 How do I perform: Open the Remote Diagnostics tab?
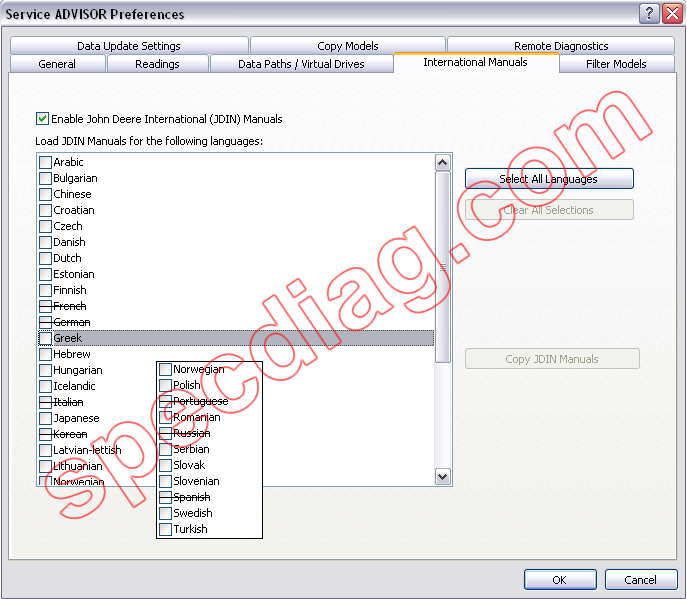tap(561, 46)
